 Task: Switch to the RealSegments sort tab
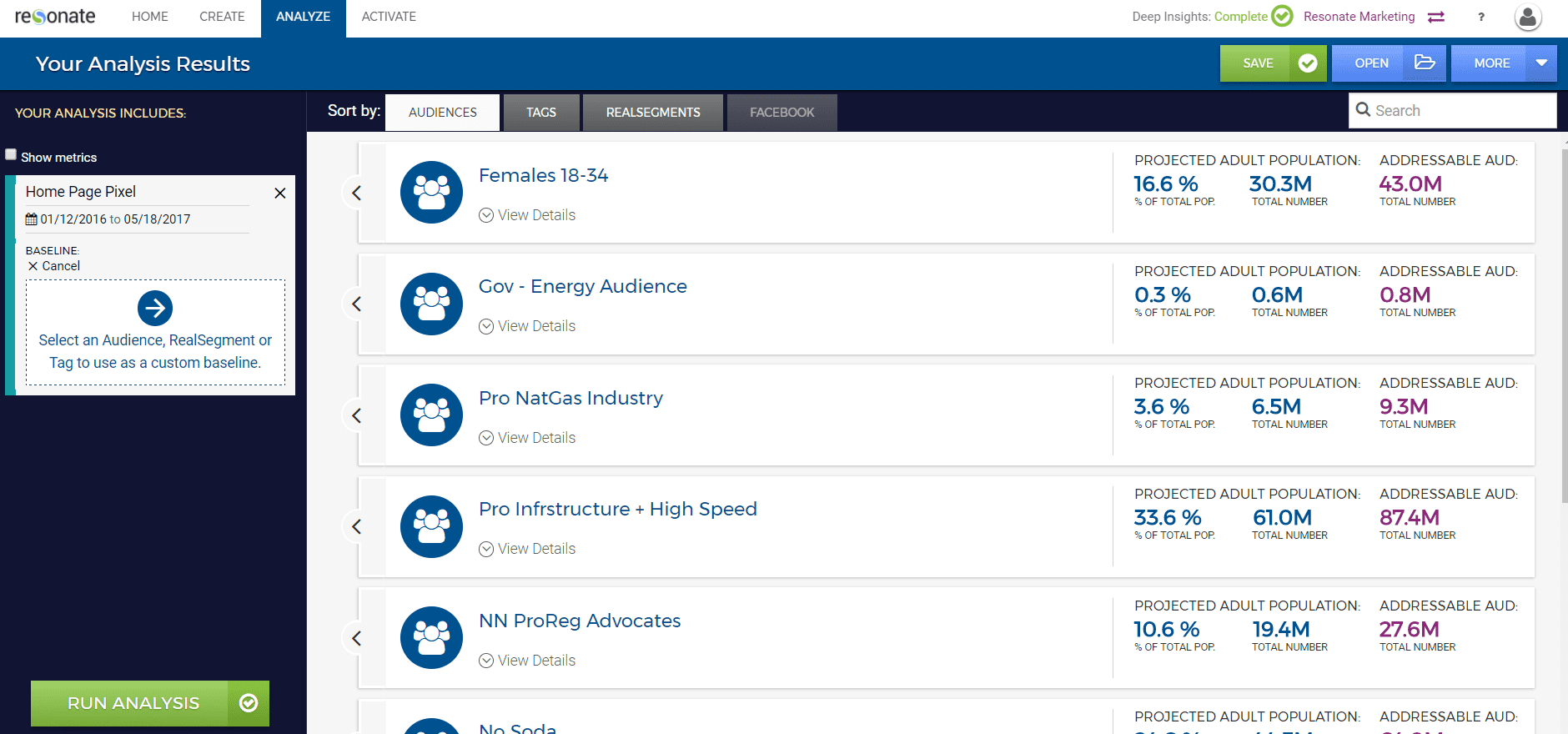[x=652, y=113]
